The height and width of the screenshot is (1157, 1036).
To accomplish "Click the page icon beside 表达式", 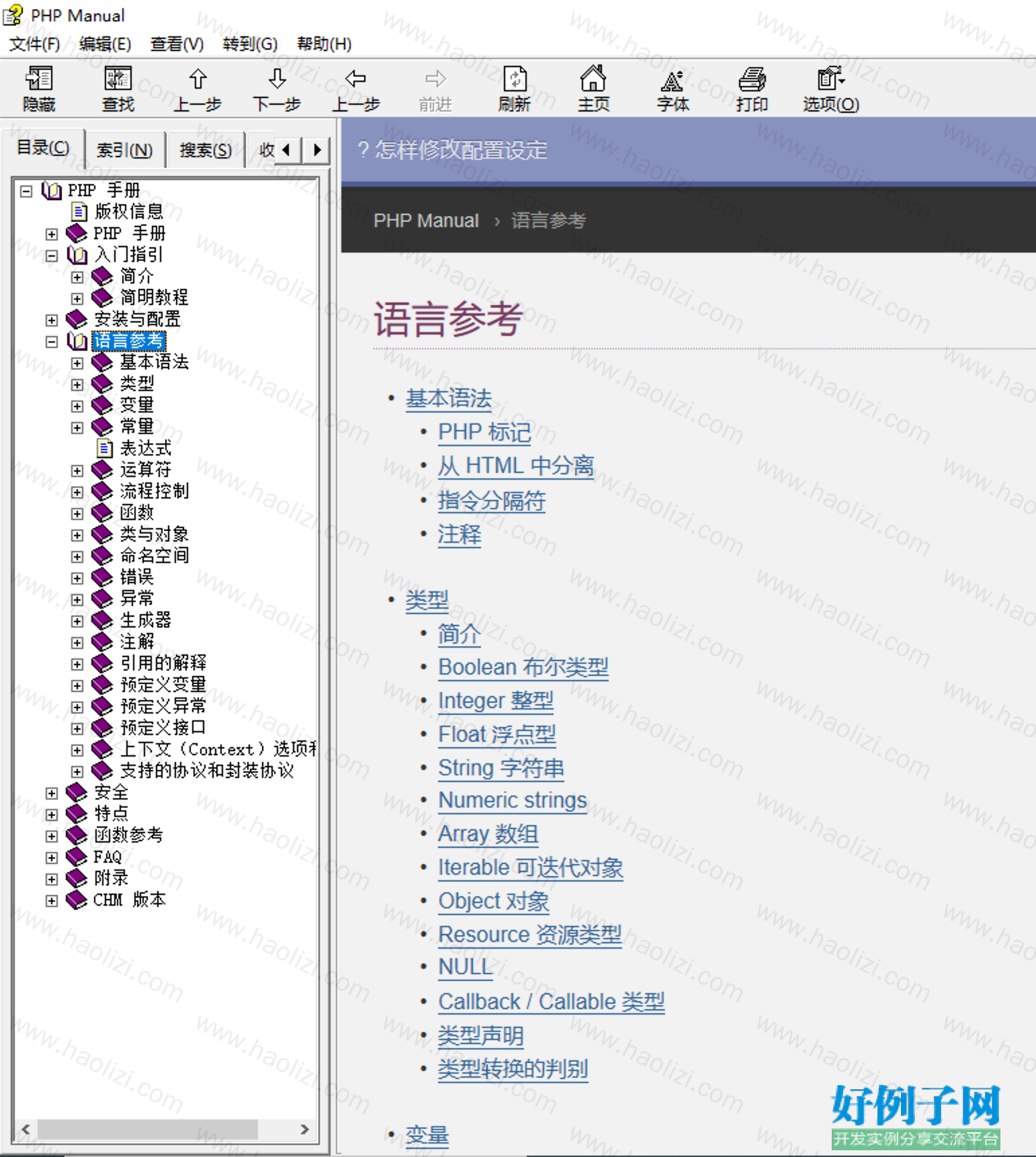I will (x=105, y=448).
